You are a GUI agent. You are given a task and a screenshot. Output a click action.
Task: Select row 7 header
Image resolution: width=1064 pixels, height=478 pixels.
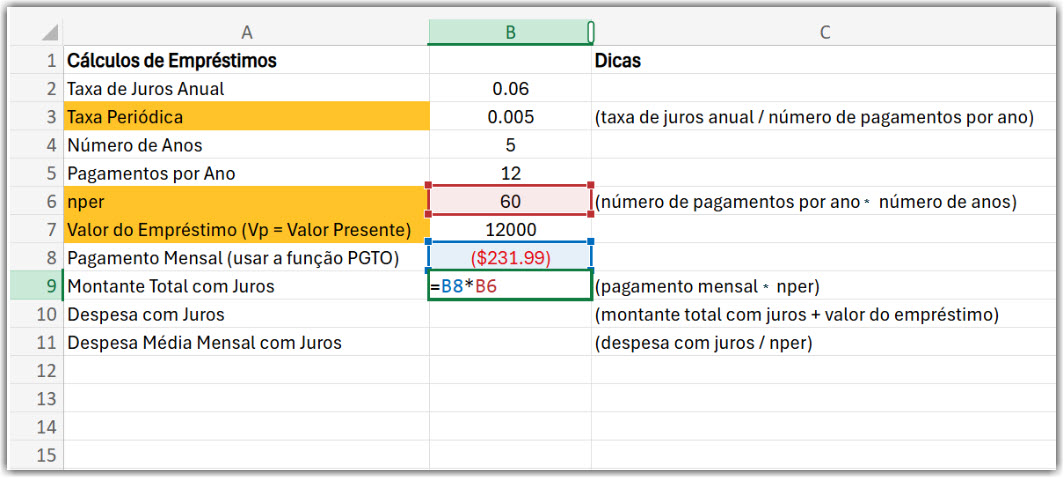click(x=35, y=229)
